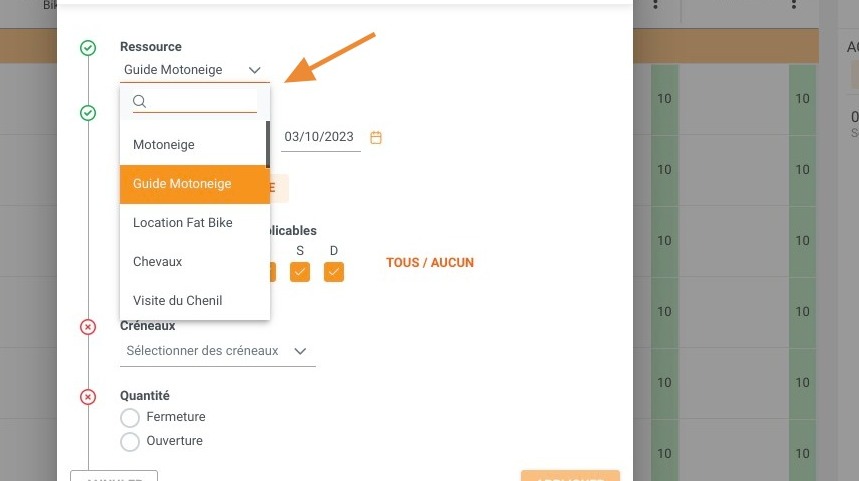
Task: Choose Chevaux from the resource list
Action: [x=194, y=262]
